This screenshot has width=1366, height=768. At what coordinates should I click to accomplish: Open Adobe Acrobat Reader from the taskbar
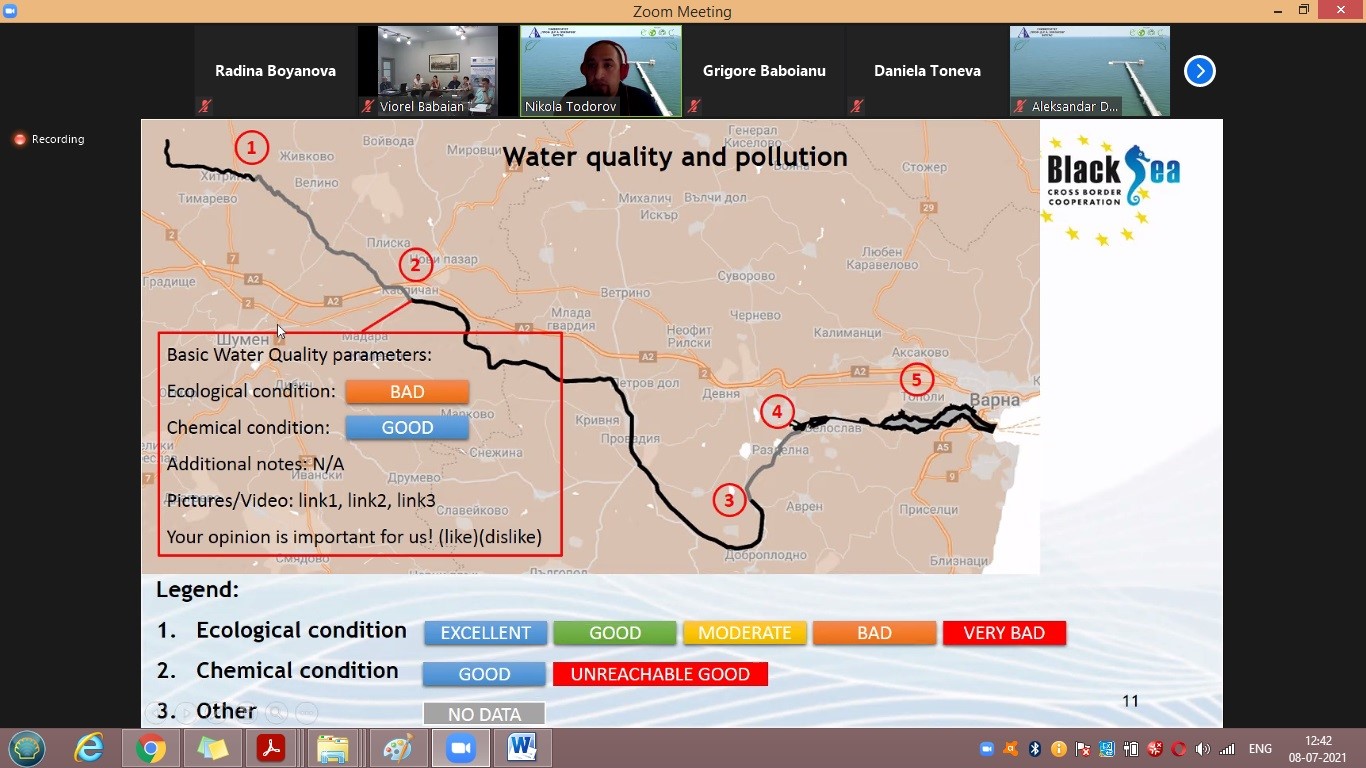[x=271, y=748]
